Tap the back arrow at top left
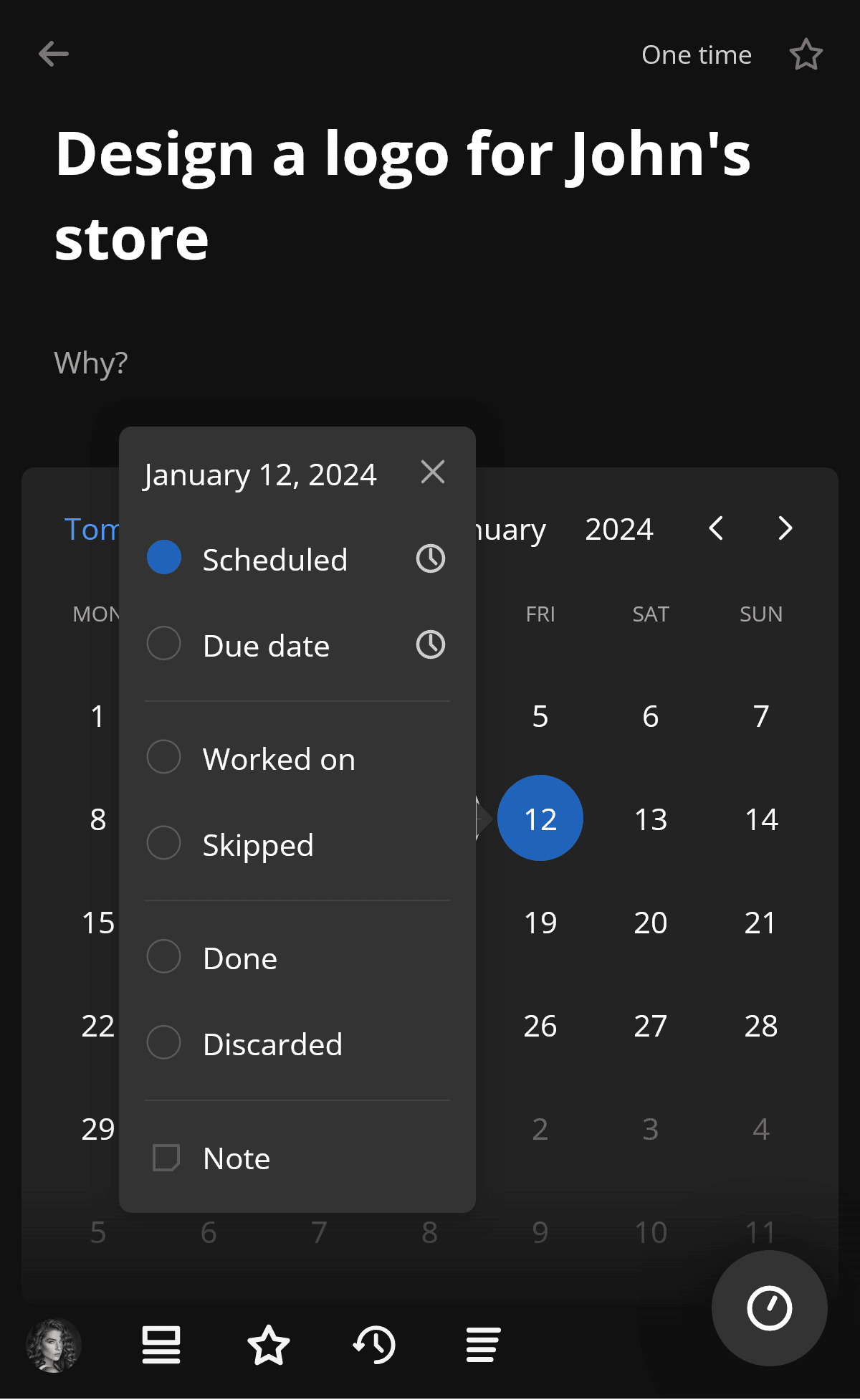The width and height of the screenshot is (860, 1400). click(x=53, y=53)
